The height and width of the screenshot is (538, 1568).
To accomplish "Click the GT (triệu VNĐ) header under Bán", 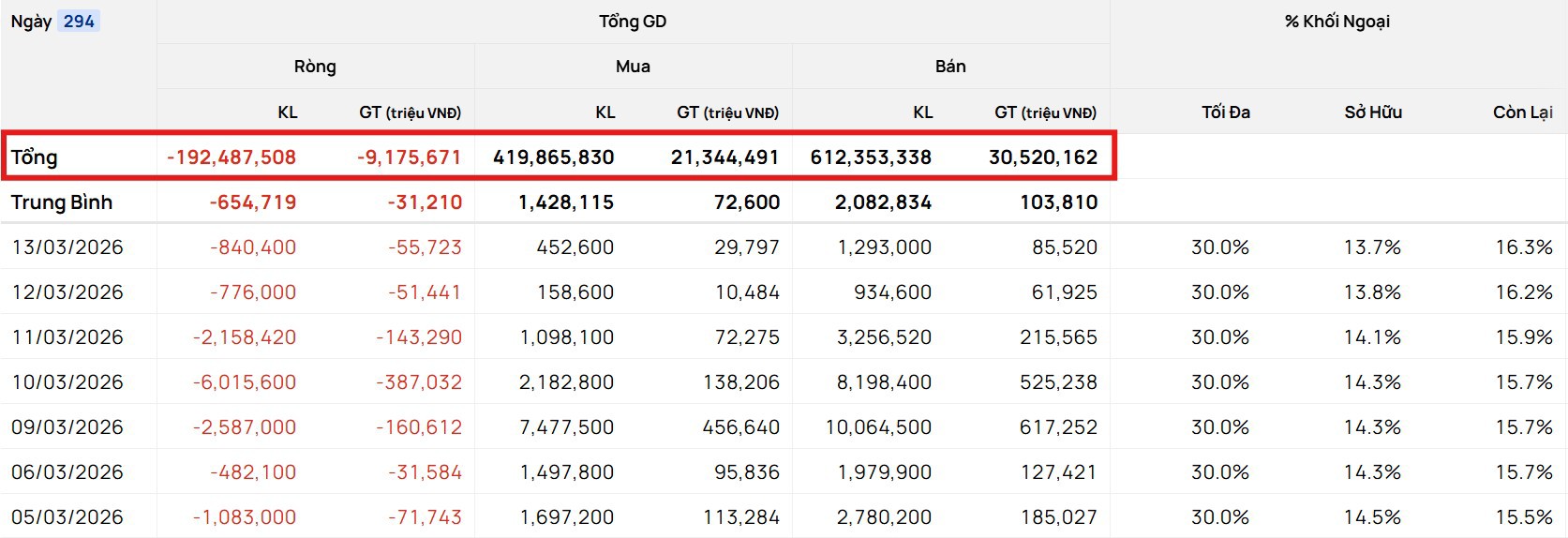I will pos(1045,112).
